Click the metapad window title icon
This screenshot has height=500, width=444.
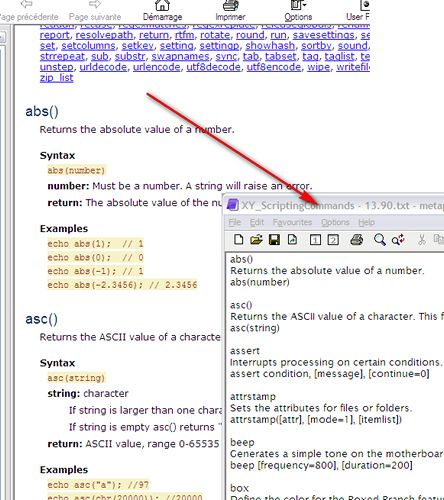(232, 205)
